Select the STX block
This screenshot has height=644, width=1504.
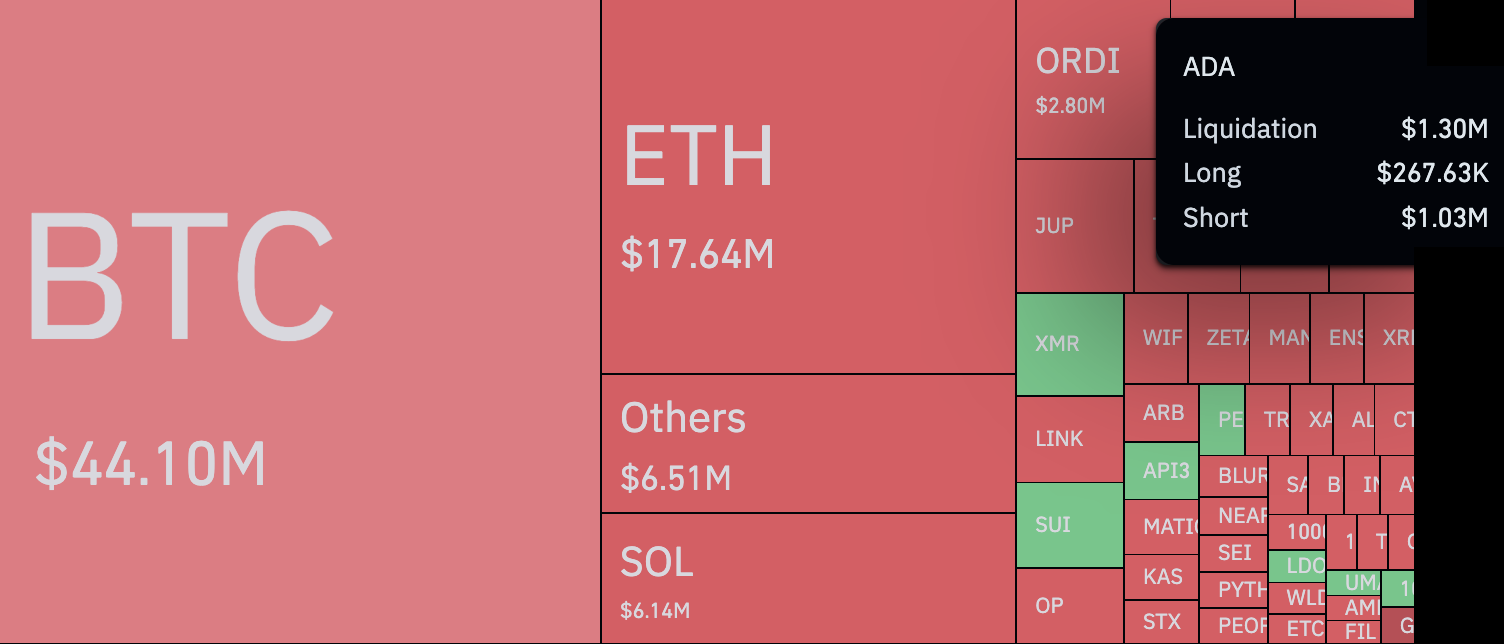tap(1162, 622)
